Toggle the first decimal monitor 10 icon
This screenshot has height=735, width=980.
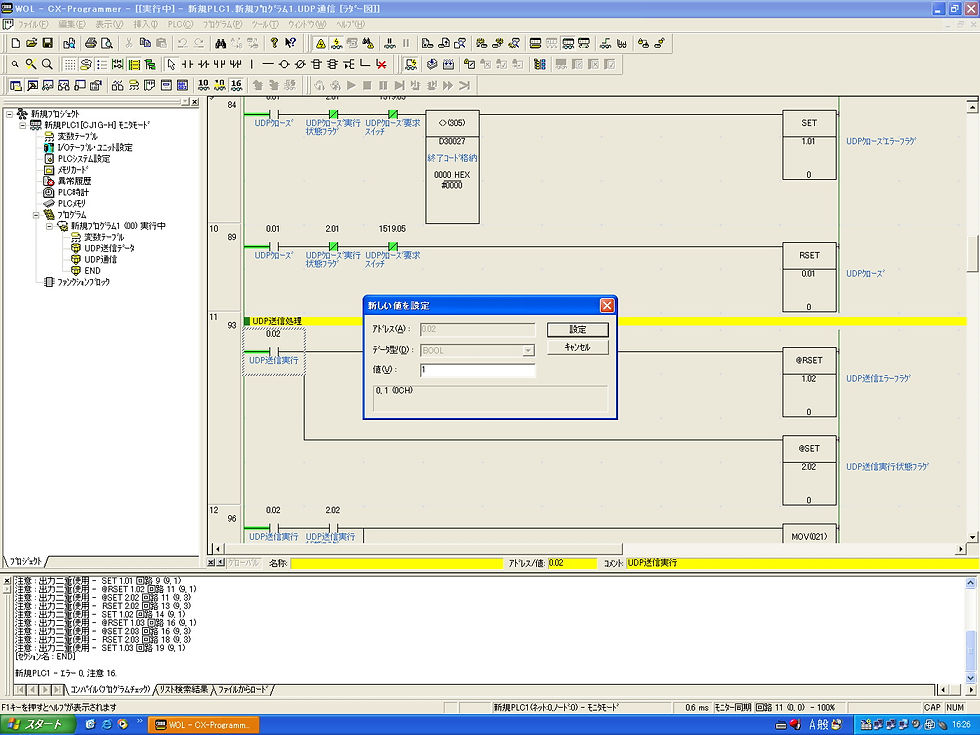204,85
